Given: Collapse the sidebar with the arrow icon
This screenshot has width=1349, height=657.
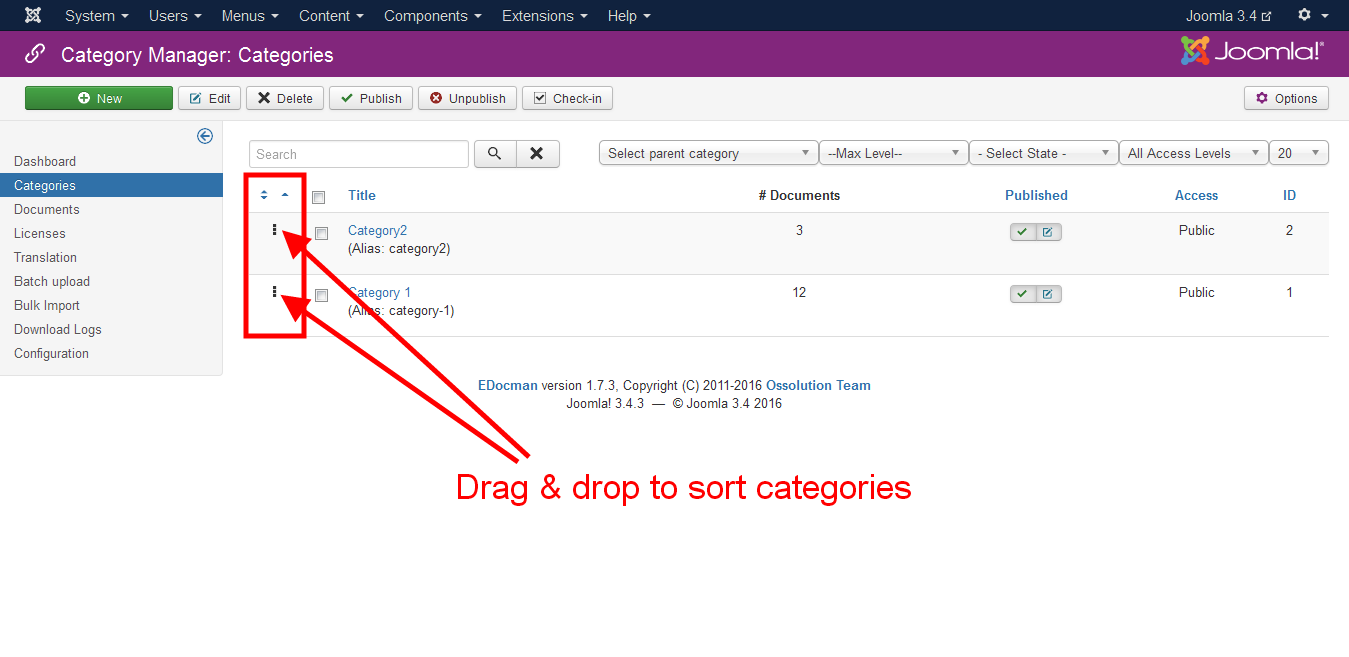Looking at the screenshot, I should click(205, 136).
